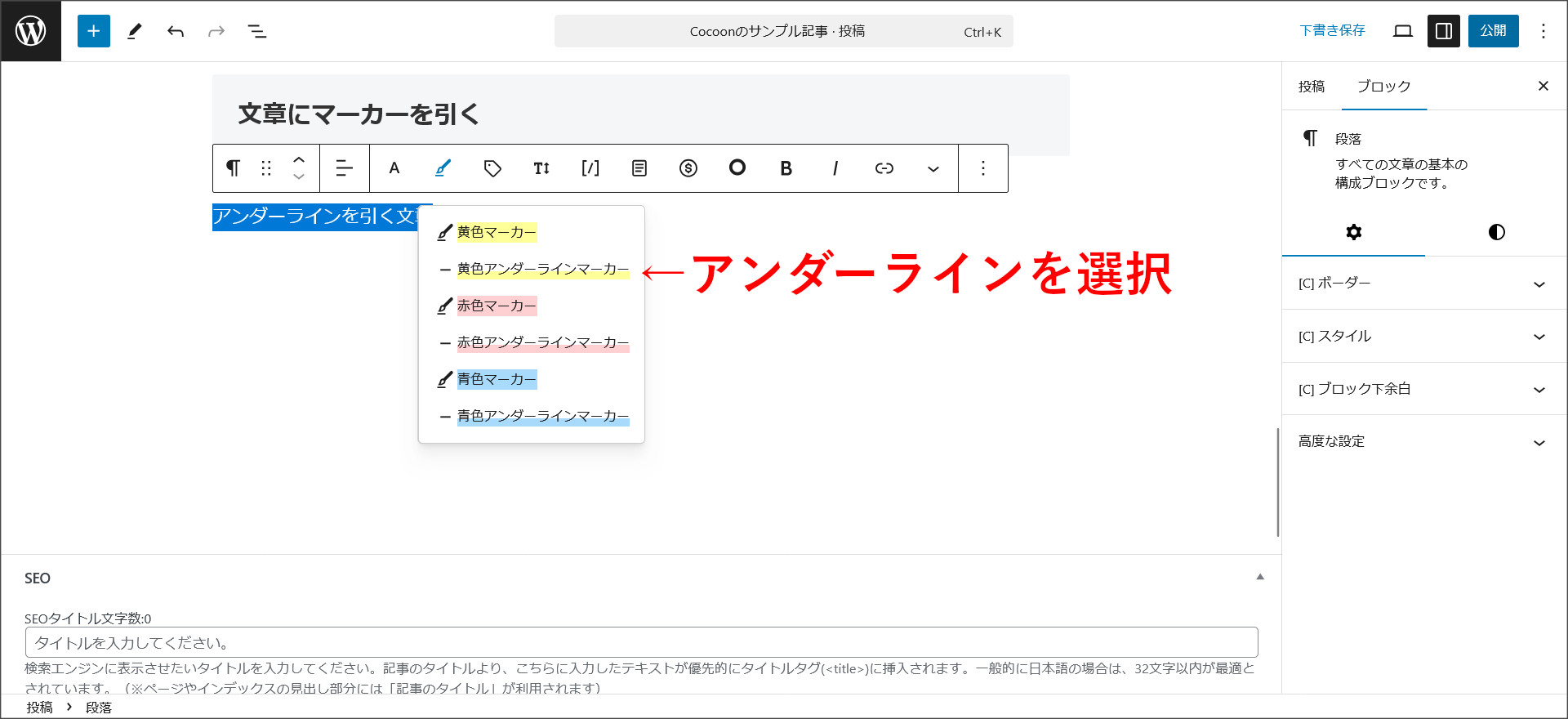
Task: Select the pencil Tools icon in top bar
Action: tap(135, 31)
